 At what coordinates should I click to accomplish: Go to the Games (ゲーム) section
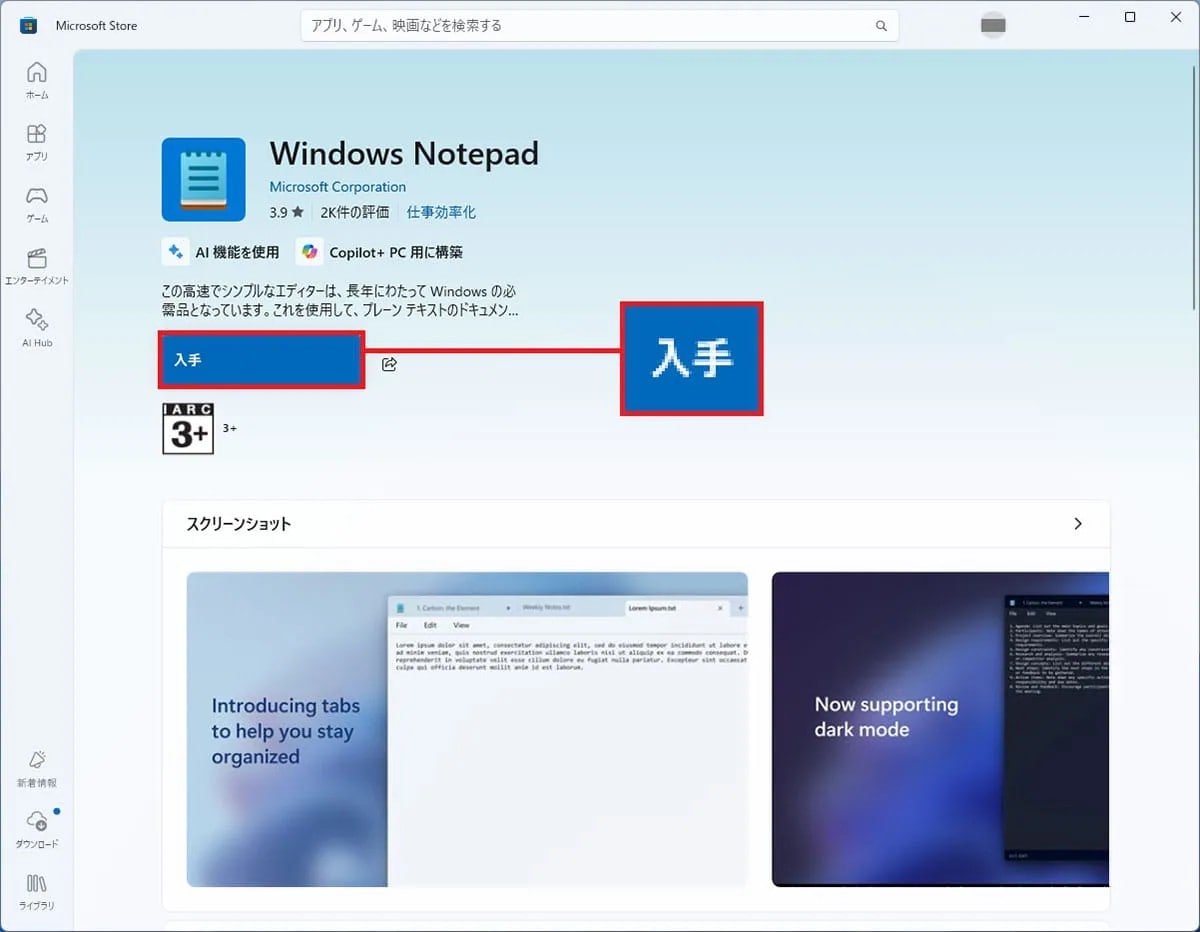coord(37,204)
